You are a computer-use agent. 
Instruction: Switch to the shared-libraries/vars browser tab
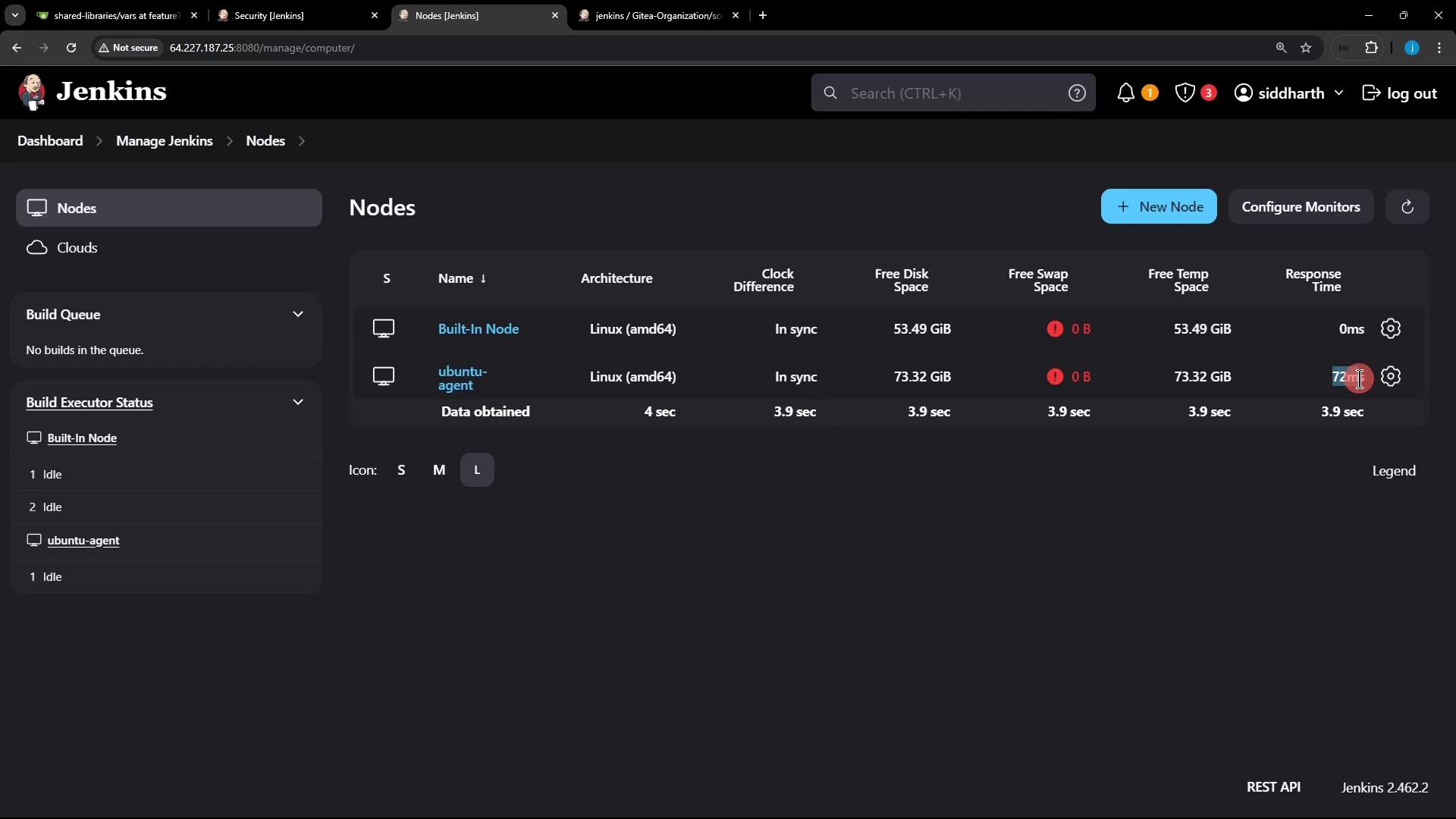(x=118, y=15)
